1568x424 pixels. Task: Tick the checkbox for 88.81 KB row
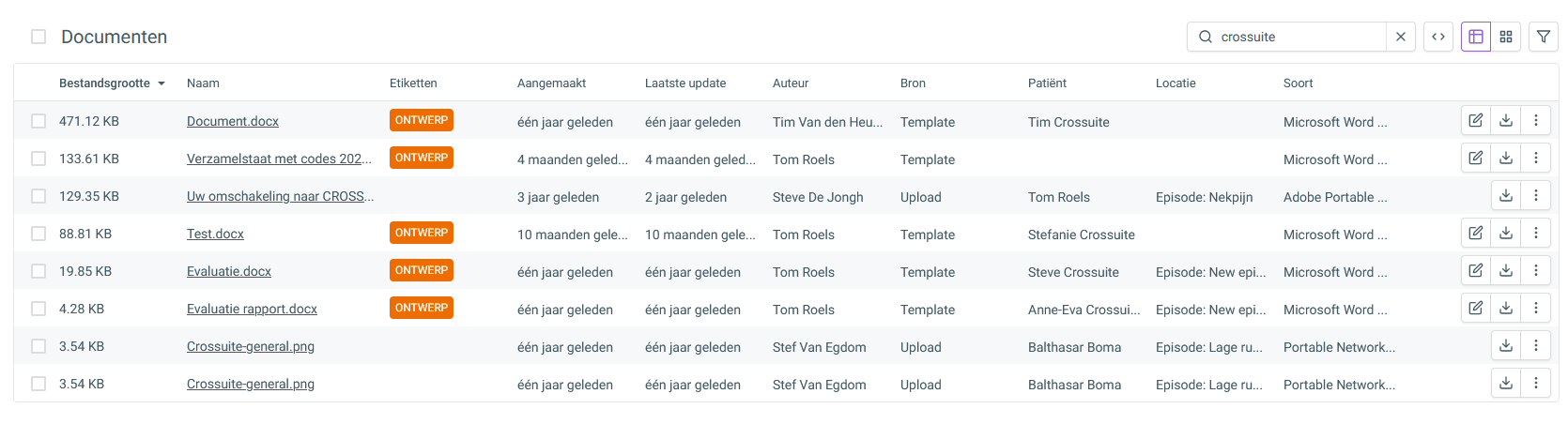click(x=38, y=234)
